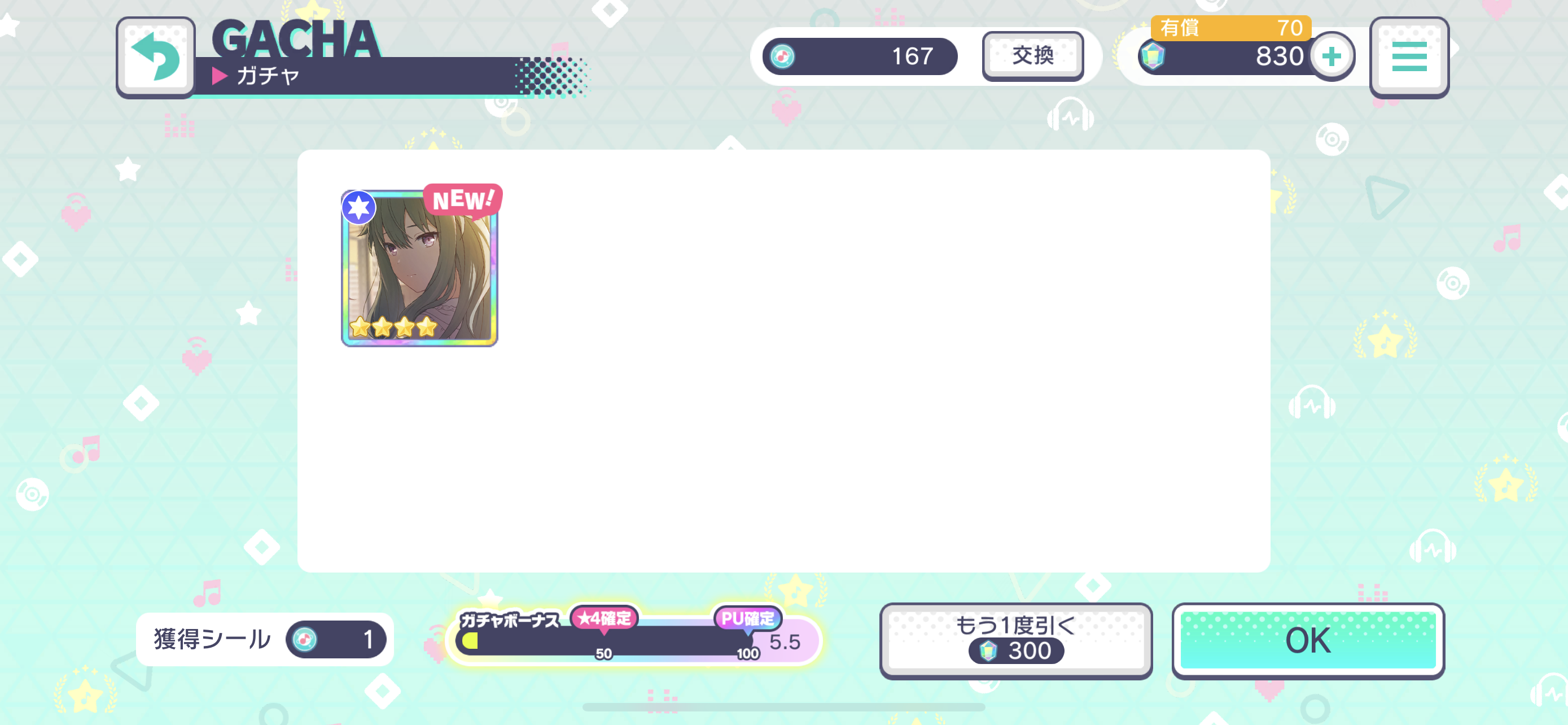The image size is (1568, 725).
Task: Open the hamburger menu icon
Action: click(x=1409, y=56)
